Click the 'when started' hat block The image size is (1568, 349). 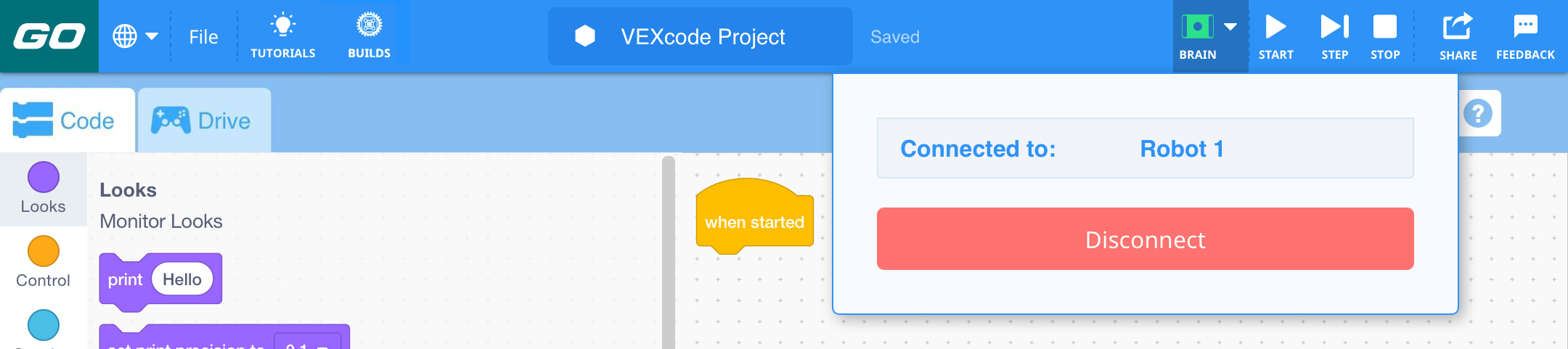[x=754, y=221]
